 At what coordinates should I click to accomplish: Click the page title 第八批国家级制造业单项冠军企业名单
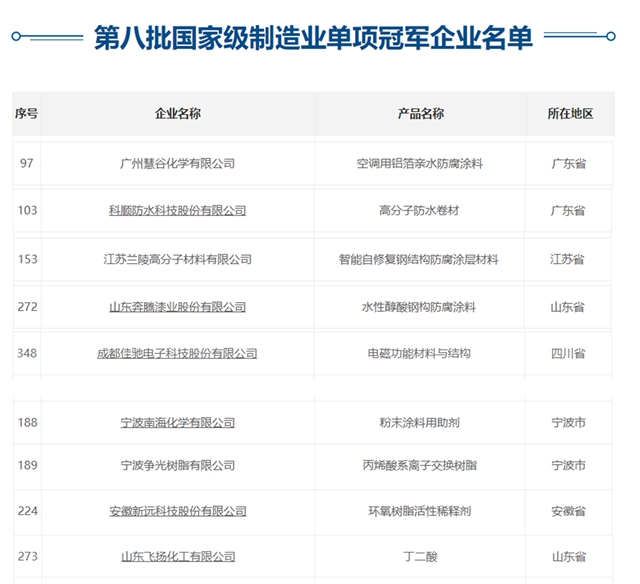point(313,38)
